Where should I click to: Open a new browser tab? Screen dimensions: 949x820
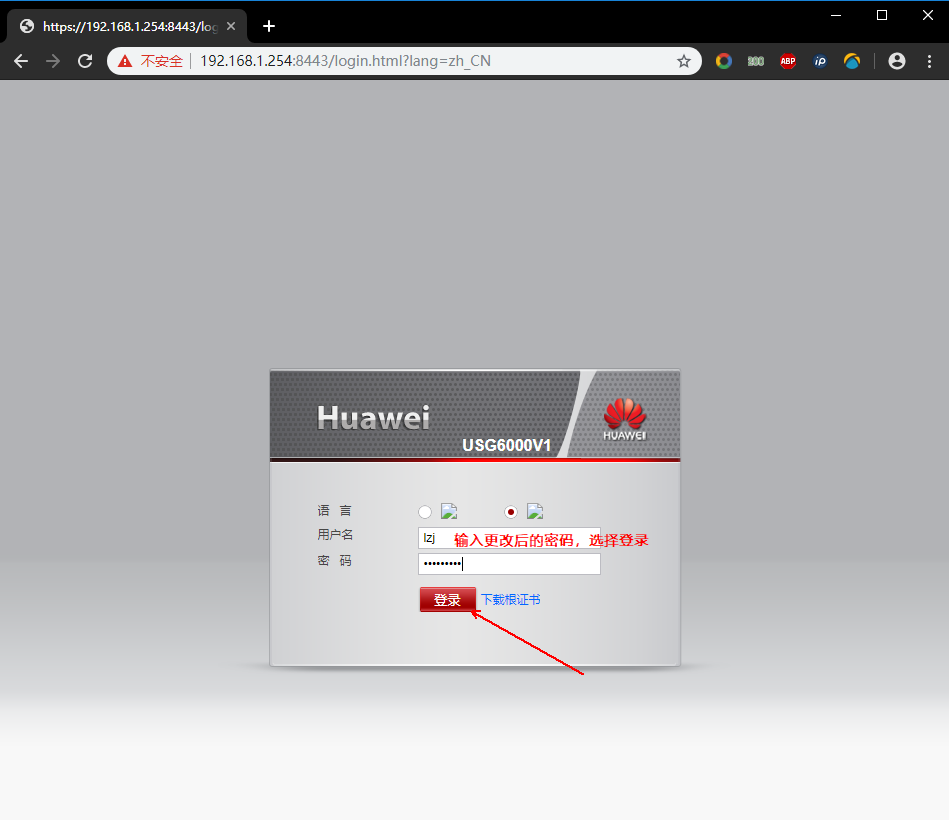tap(269, 26)
